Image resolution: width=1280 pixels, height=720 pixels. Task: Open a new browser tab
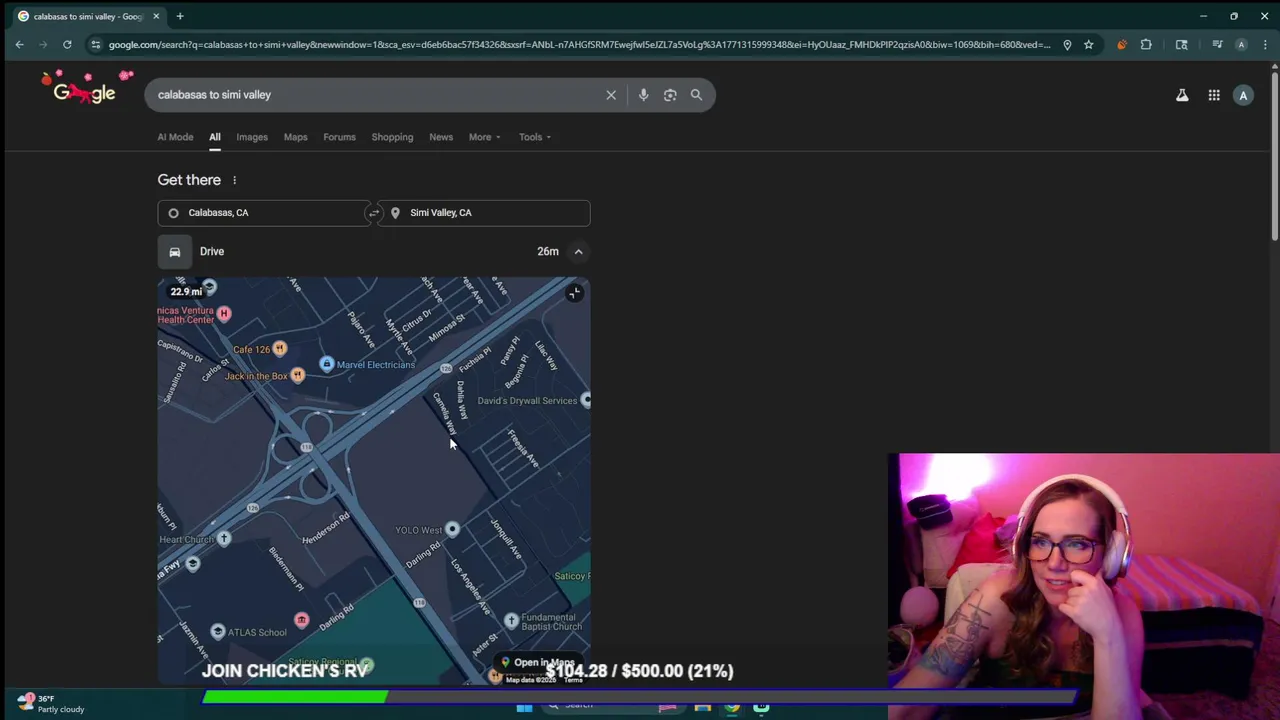point(180,16)
